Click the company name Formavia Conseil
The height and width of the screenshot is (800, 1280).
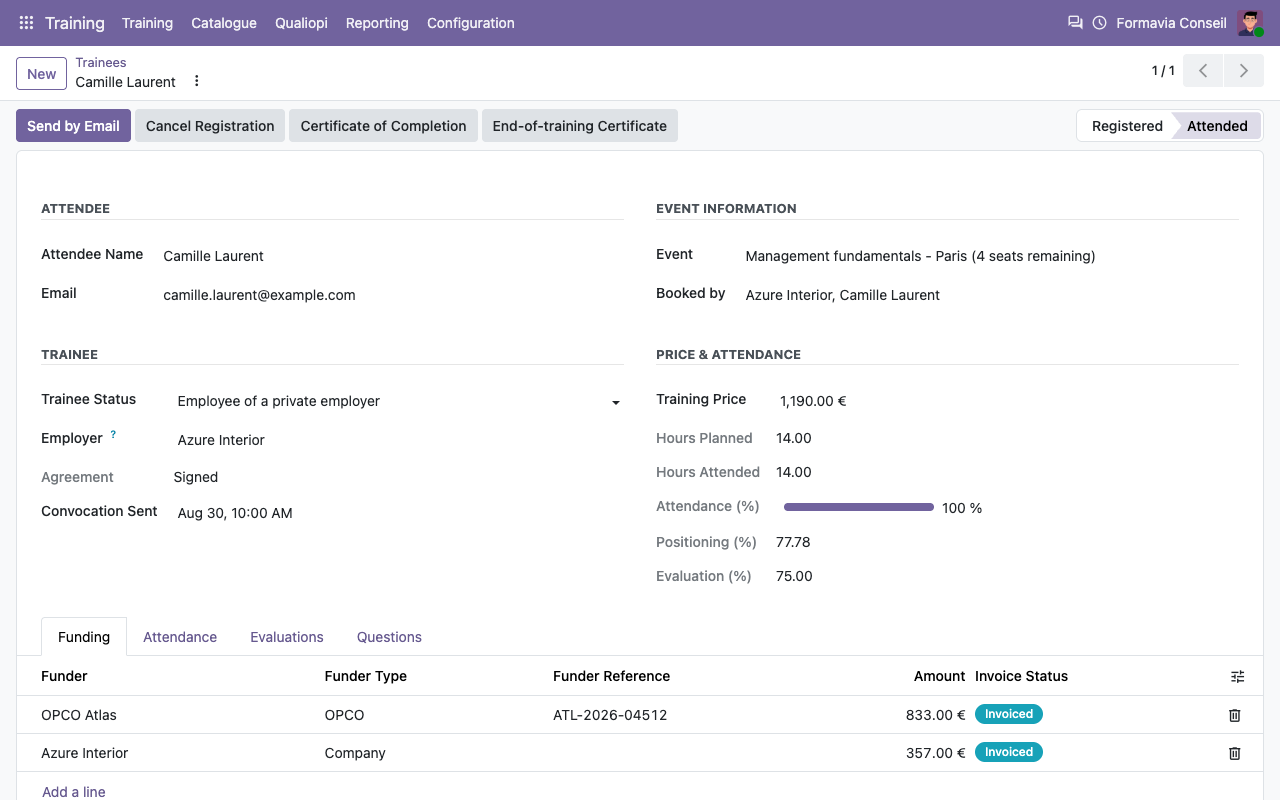[1171, 23]
